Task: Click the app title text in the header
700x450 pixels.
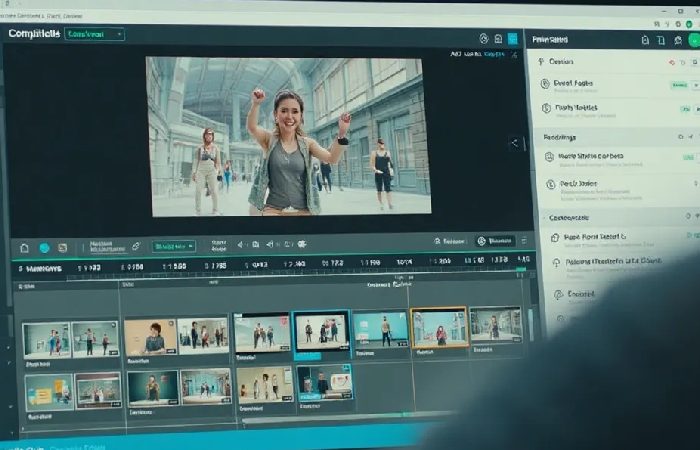Action: coord(34,33)
